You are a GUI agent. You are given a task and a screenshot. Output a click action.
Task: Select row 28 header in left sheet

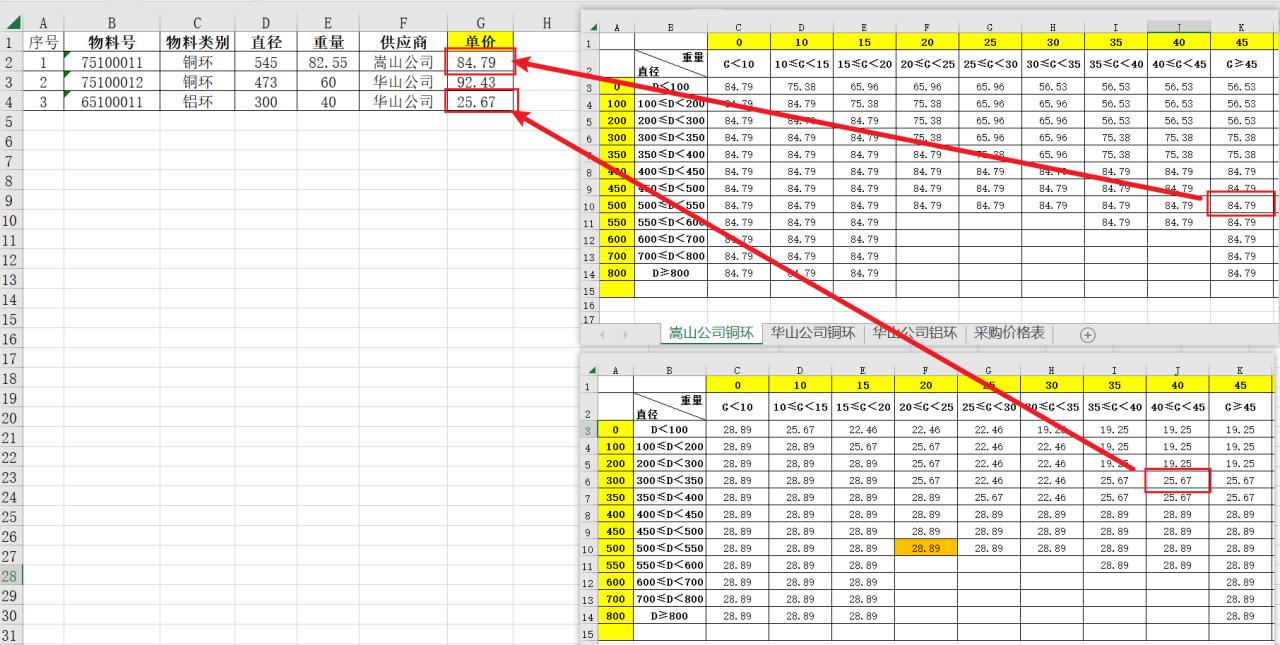11,577
